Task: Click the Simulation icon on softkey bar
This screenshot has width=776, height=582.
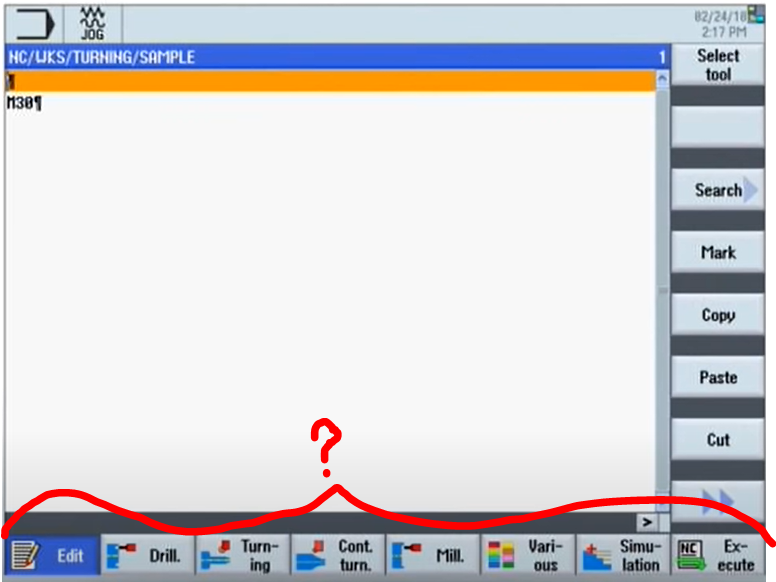Action: pos(596,557)
